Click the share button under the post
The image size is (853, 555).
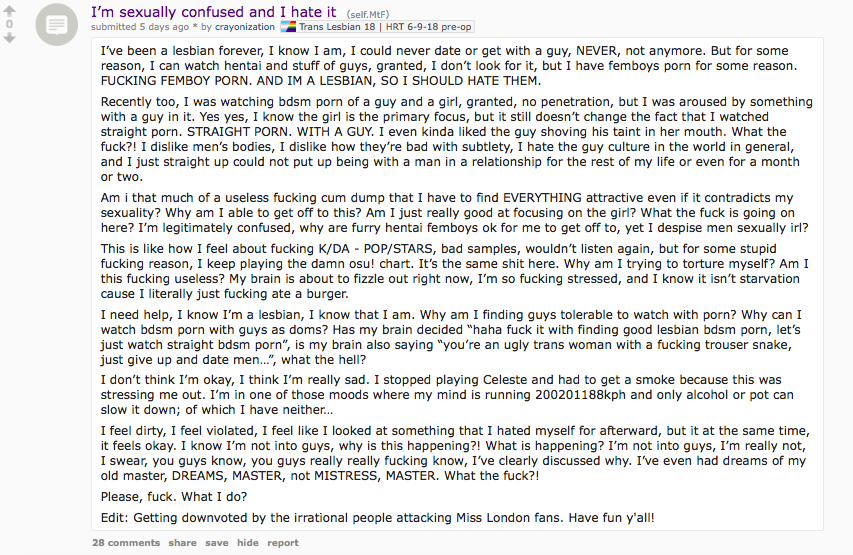tap(182, 542)
